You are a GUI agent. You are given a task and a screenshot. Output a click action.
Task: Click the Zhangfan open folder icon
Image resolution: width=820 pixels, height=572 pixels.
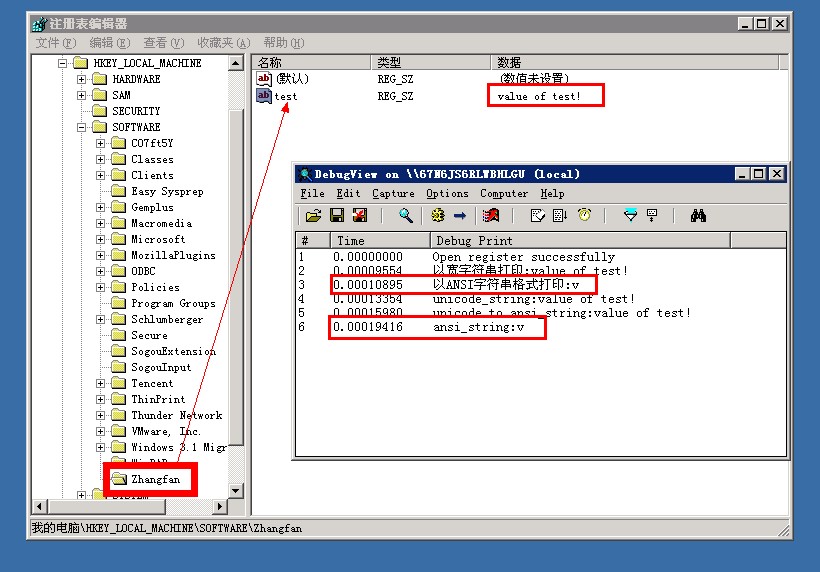pyautogui.click(x=119, y=478)
